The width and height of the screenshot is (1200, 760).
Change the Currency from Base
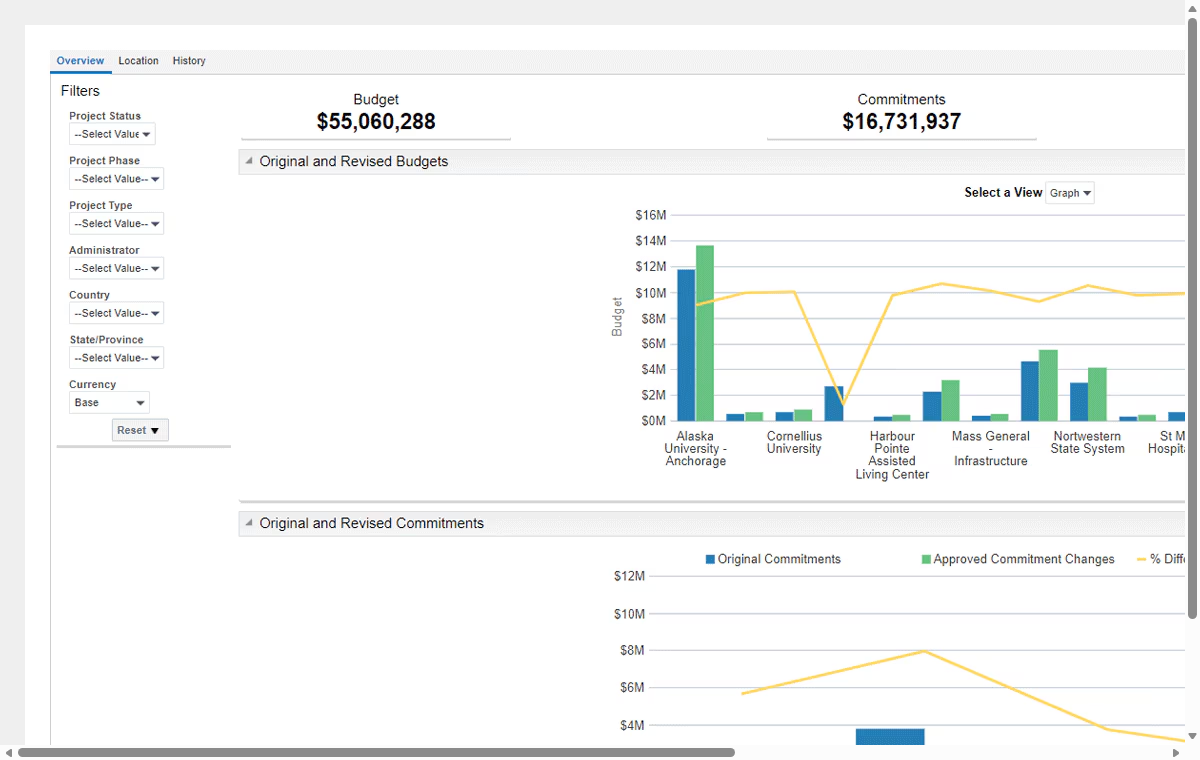point(109,403)
